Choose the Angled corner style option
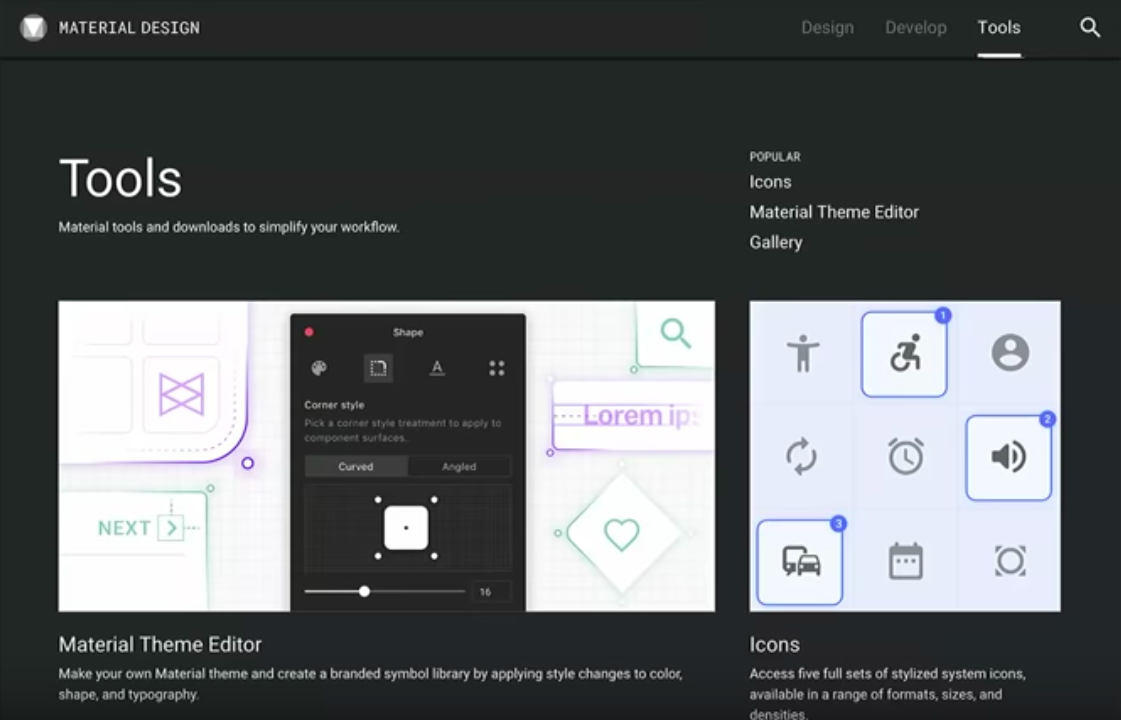1121x720 pixels. [459, 466]
